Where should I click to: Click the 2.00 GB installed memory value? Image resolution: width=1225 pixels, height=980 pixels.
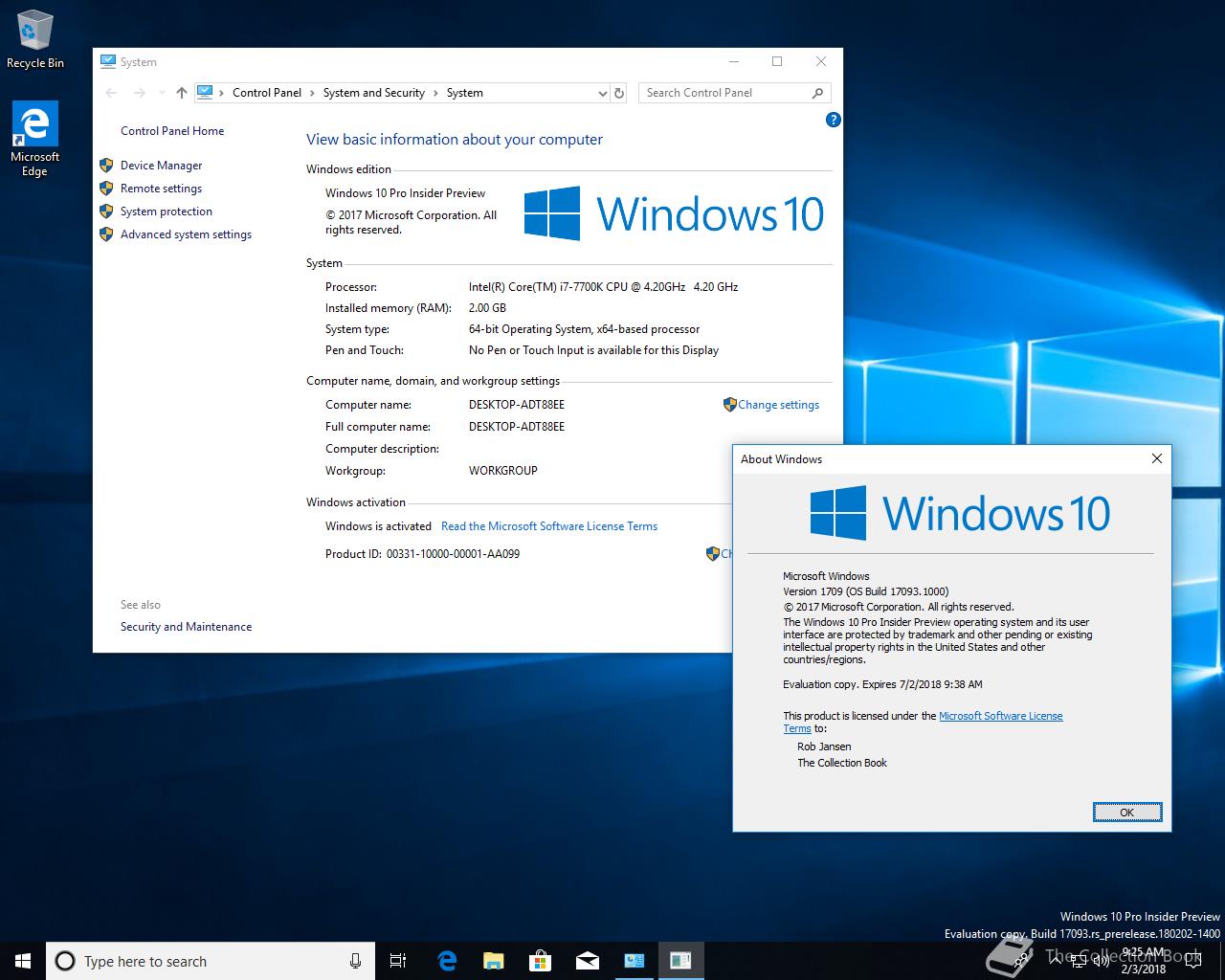point(487,308)
